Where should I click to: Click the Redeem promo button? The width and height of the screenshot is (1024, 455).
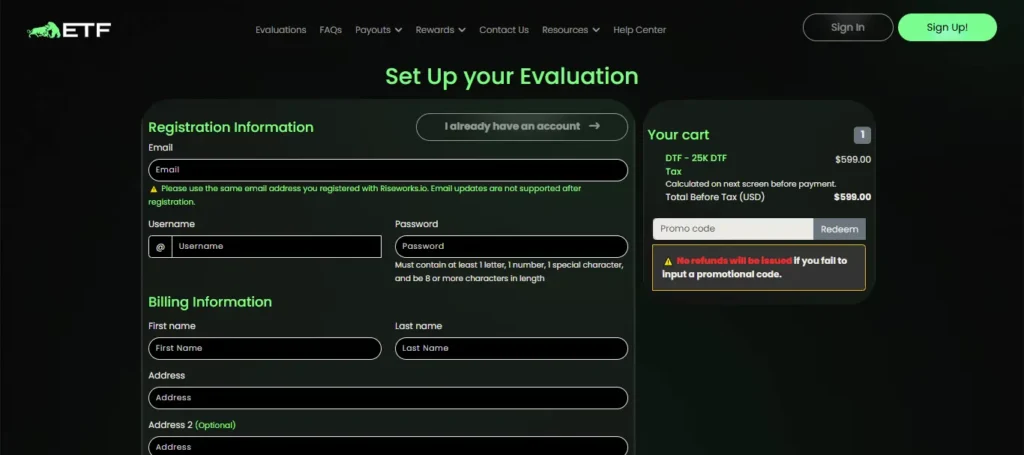pyautogui.click(x=839, y=229)
